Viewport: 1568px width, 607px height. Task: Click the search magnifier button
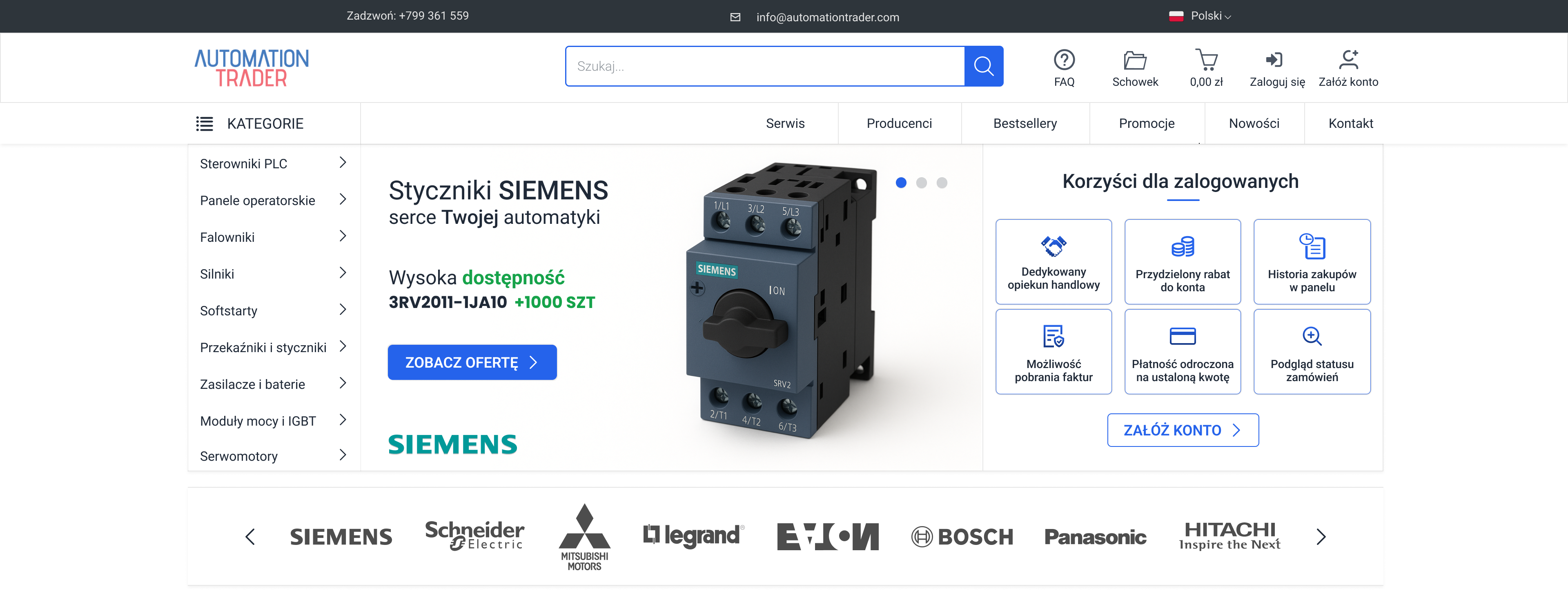point(983,66)
